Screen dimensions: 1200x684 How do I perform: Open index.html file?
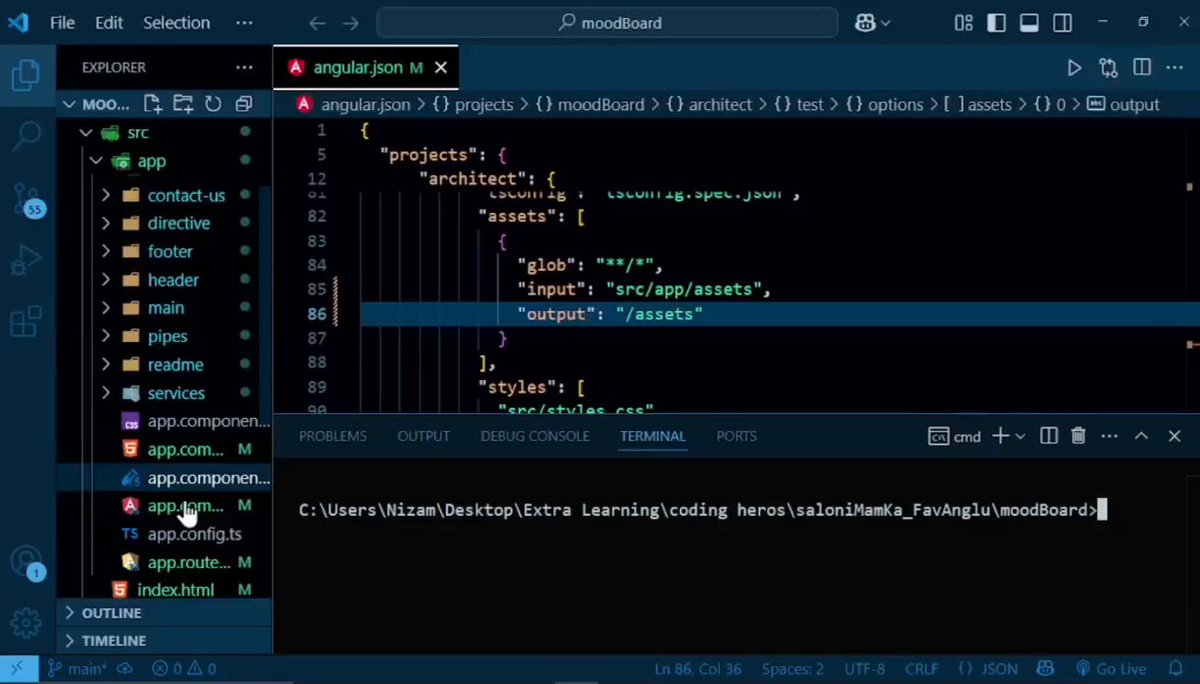(175, 590)
